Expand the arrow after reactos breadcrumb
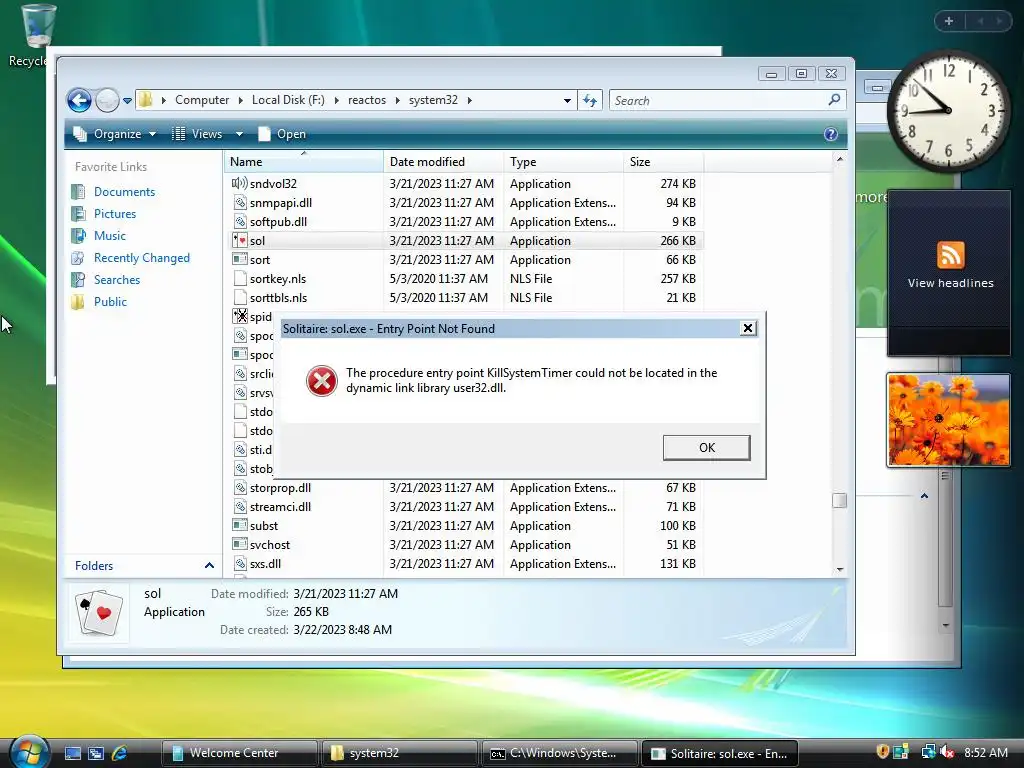Screen dimensions: 1024x768 pos(397,100)
